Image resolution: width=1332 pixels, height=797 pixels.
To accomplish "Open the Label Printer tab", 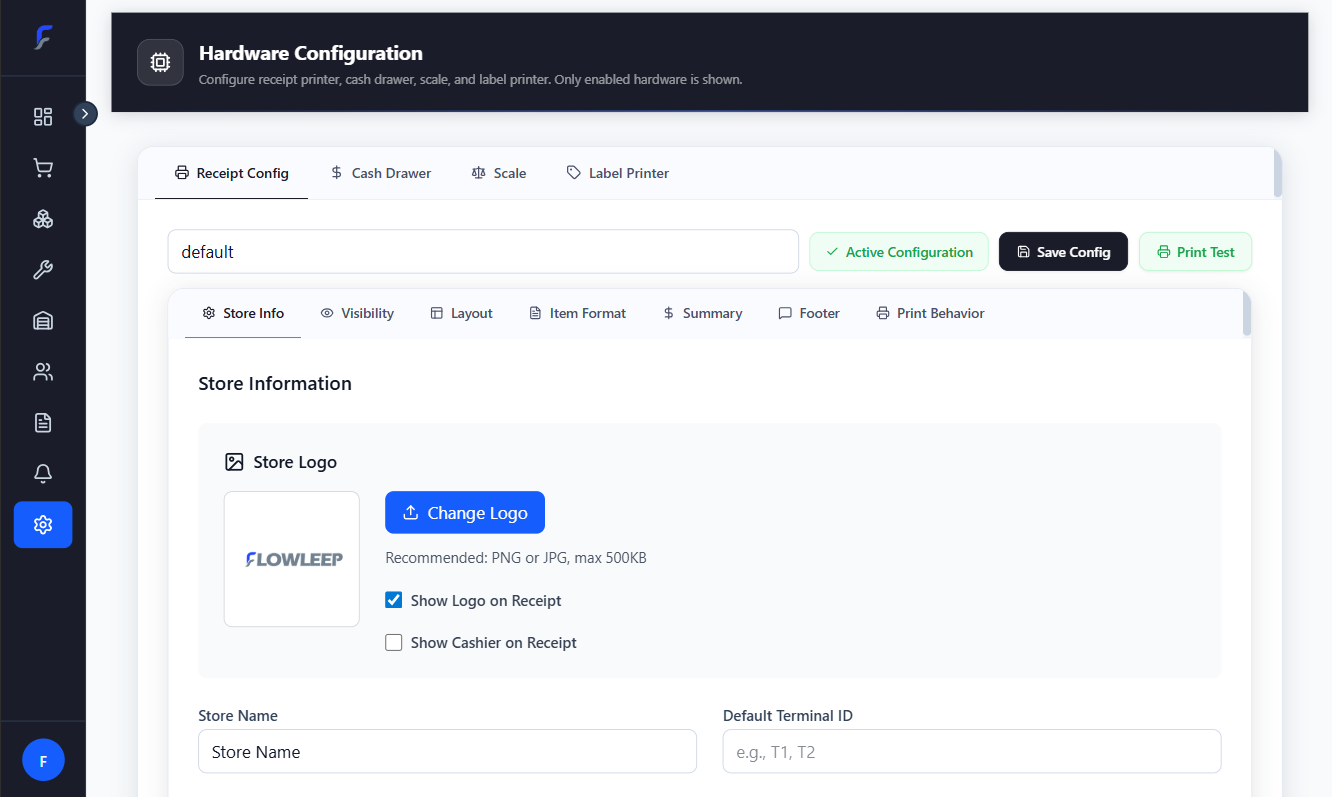I will click(617, 172).
